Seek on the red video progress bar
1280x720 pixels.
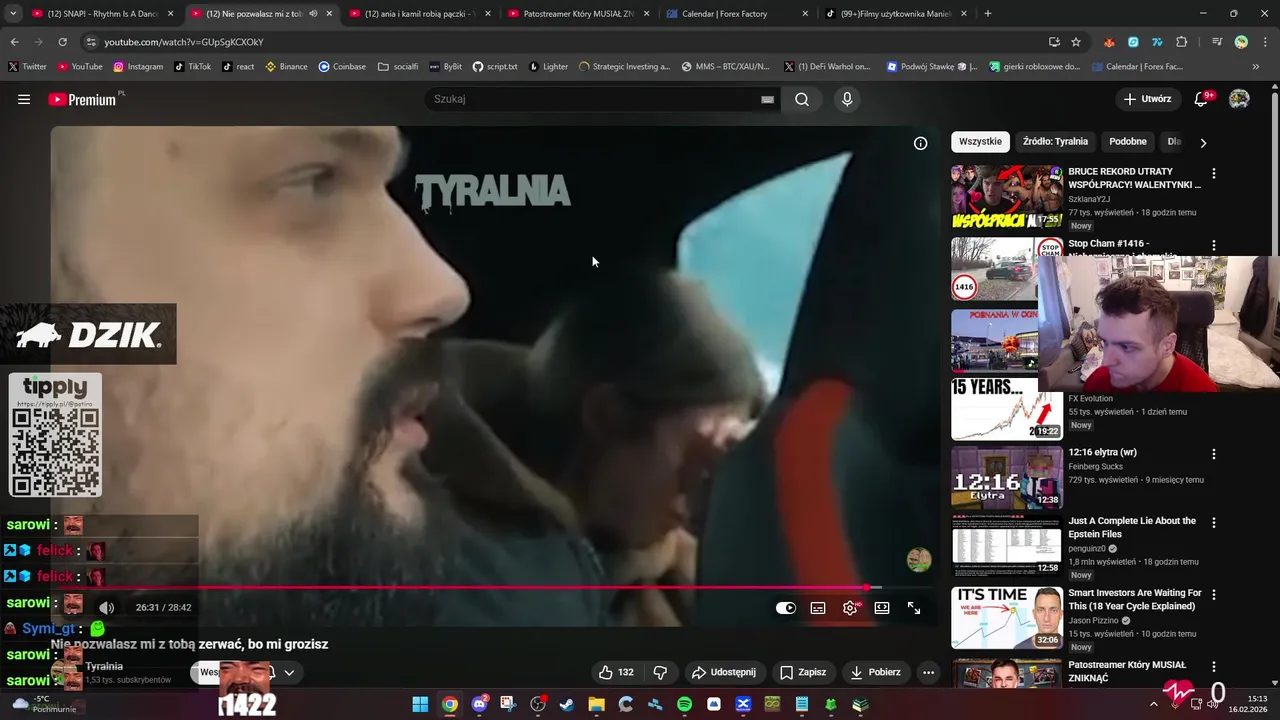[x=495, y=588]
